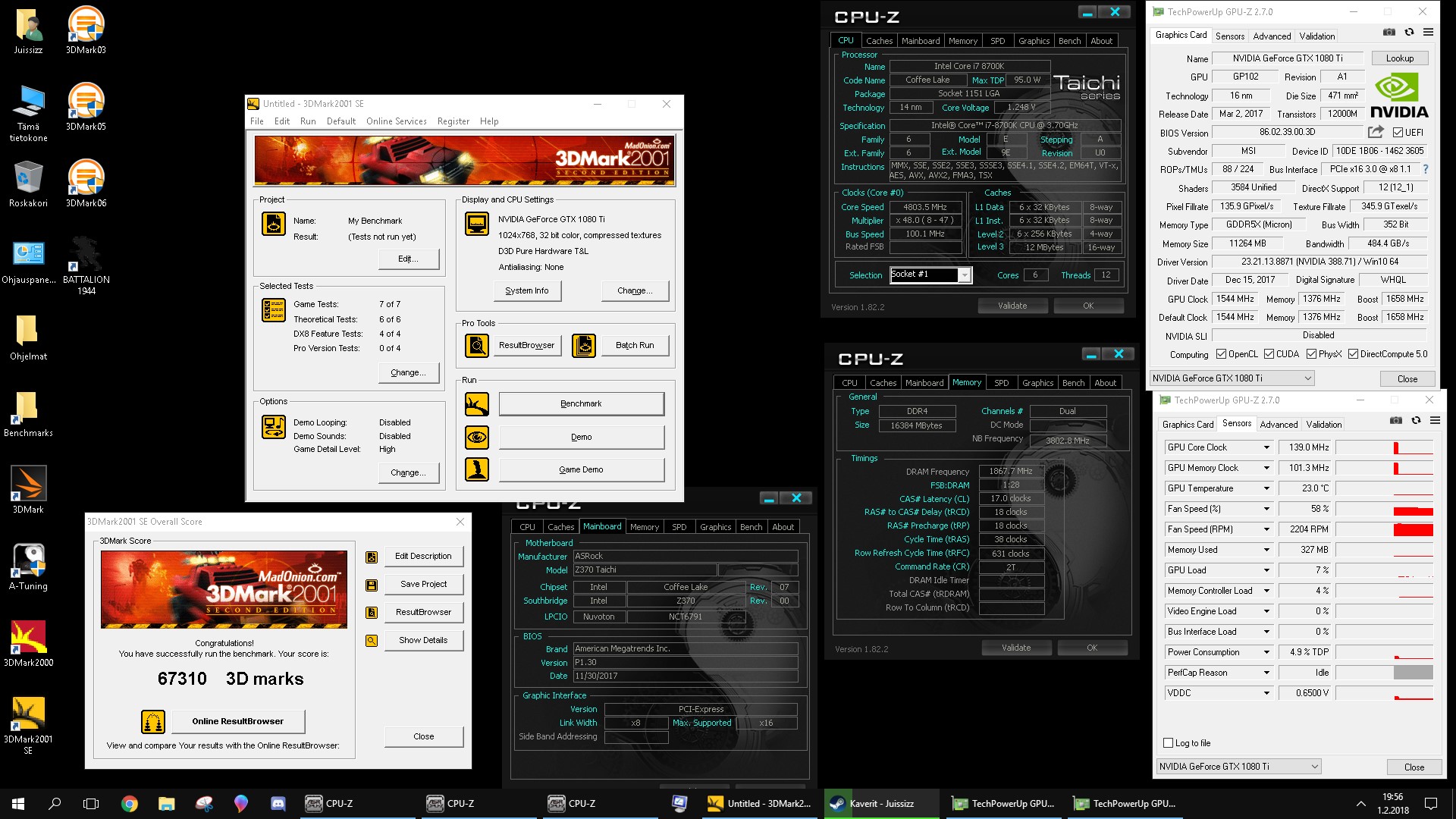Open the Online Services menu in 3DMark2001
Screen dimensions: 1456x819
pos(396,121)
